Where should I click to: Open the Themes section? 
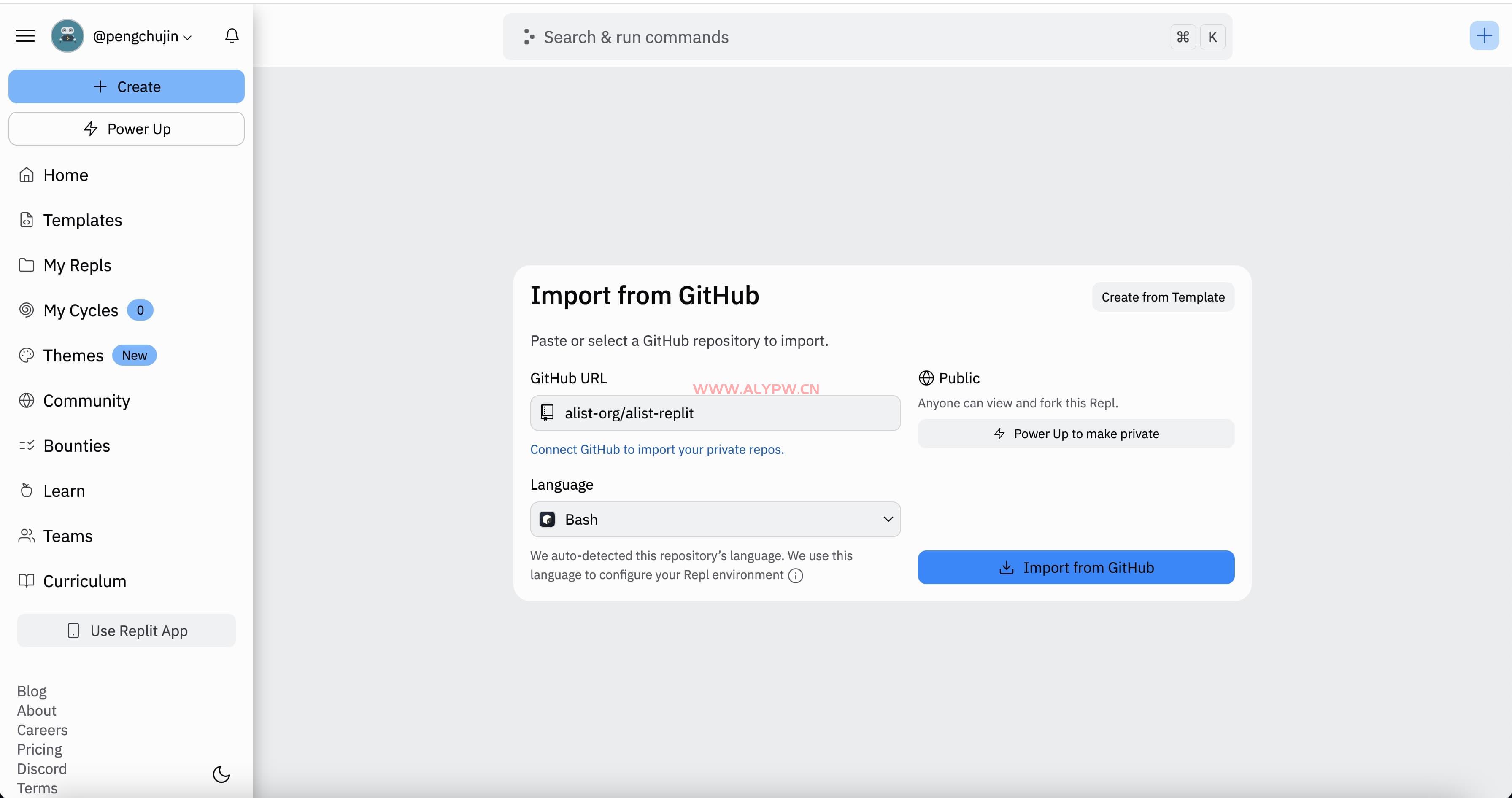pos(73,356)
